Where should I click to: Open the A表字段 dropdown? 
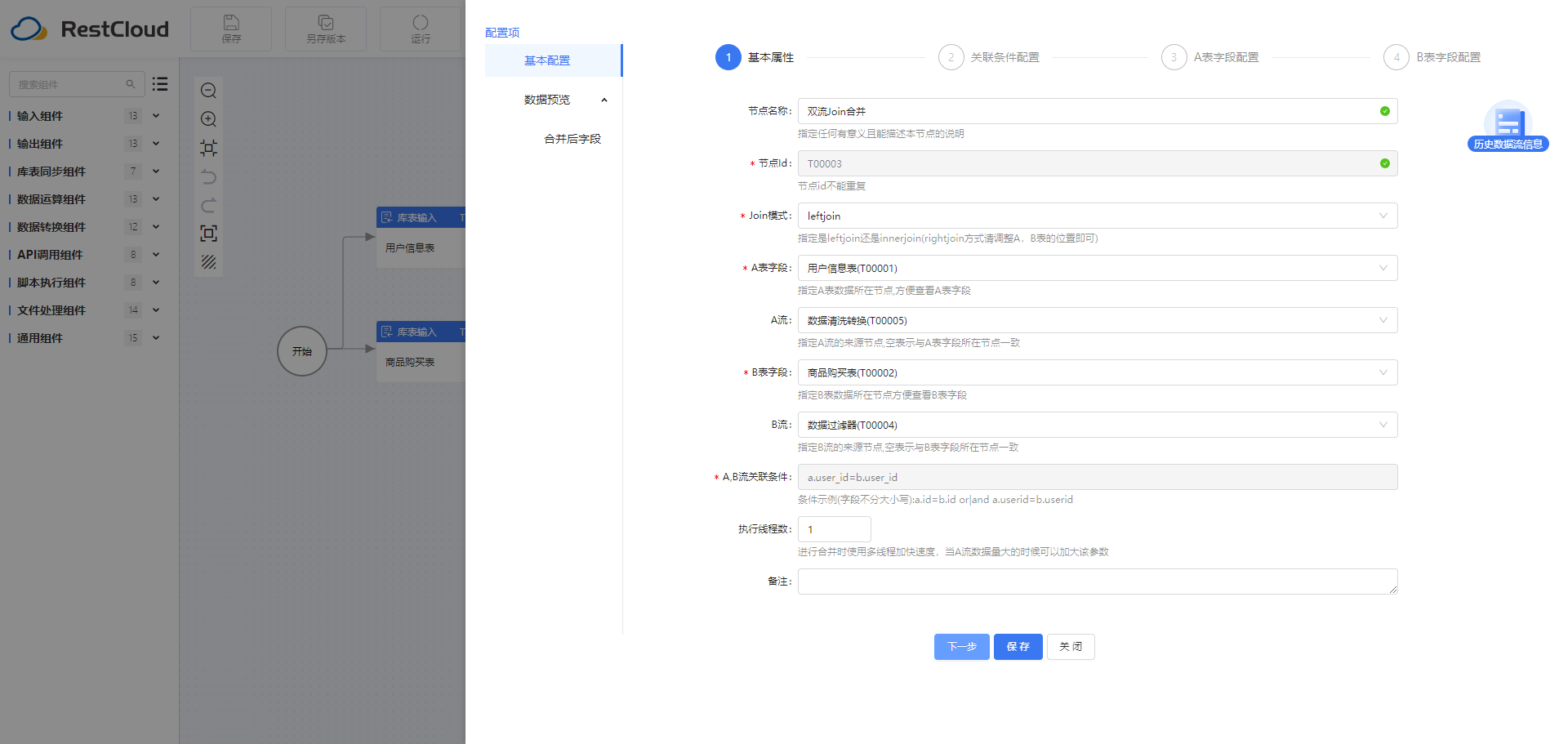pos(1098,268)
